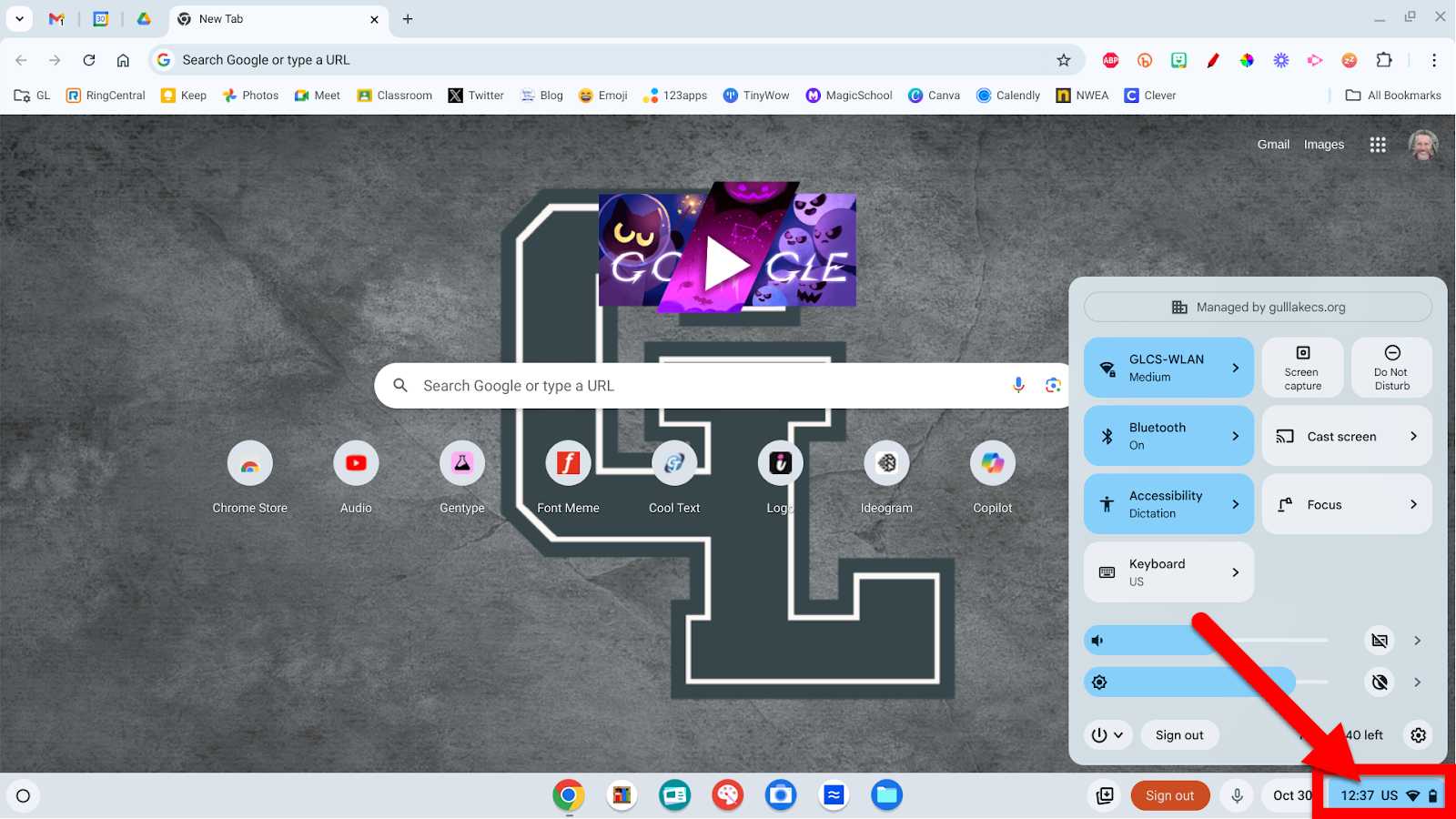Open the Google apps grid

1378,145
